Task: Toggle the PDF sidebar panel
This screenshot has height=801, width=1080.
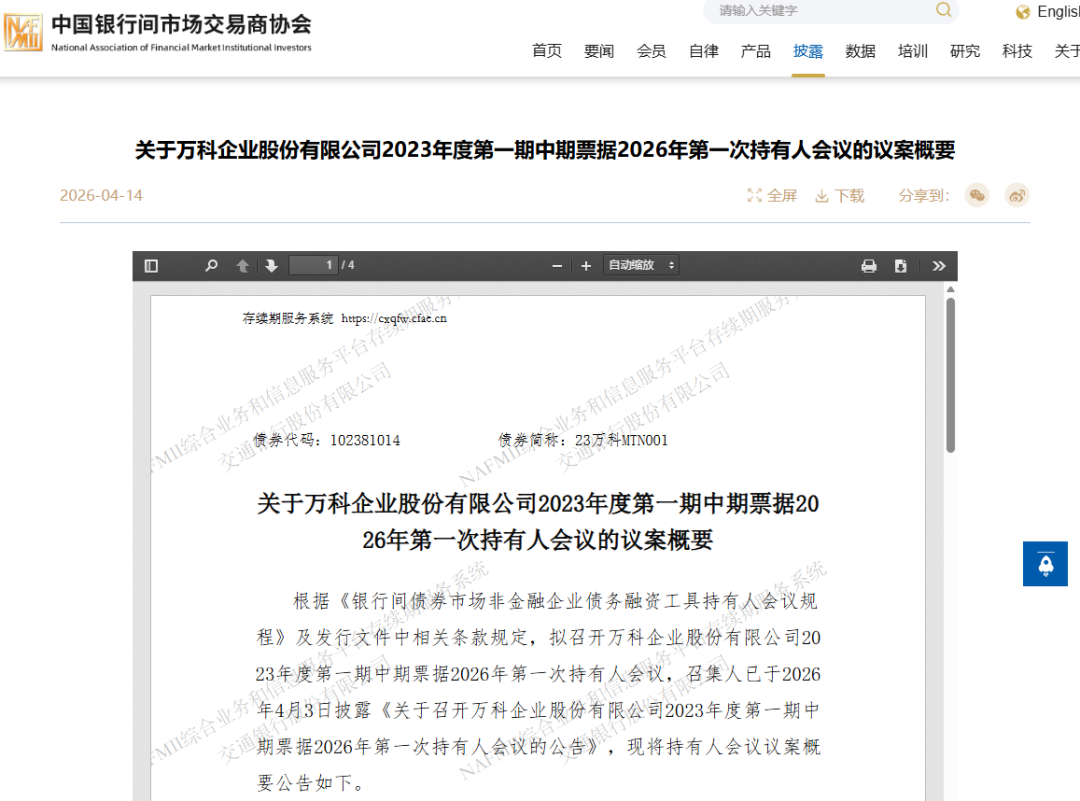Action: click(x=152, y=266)
